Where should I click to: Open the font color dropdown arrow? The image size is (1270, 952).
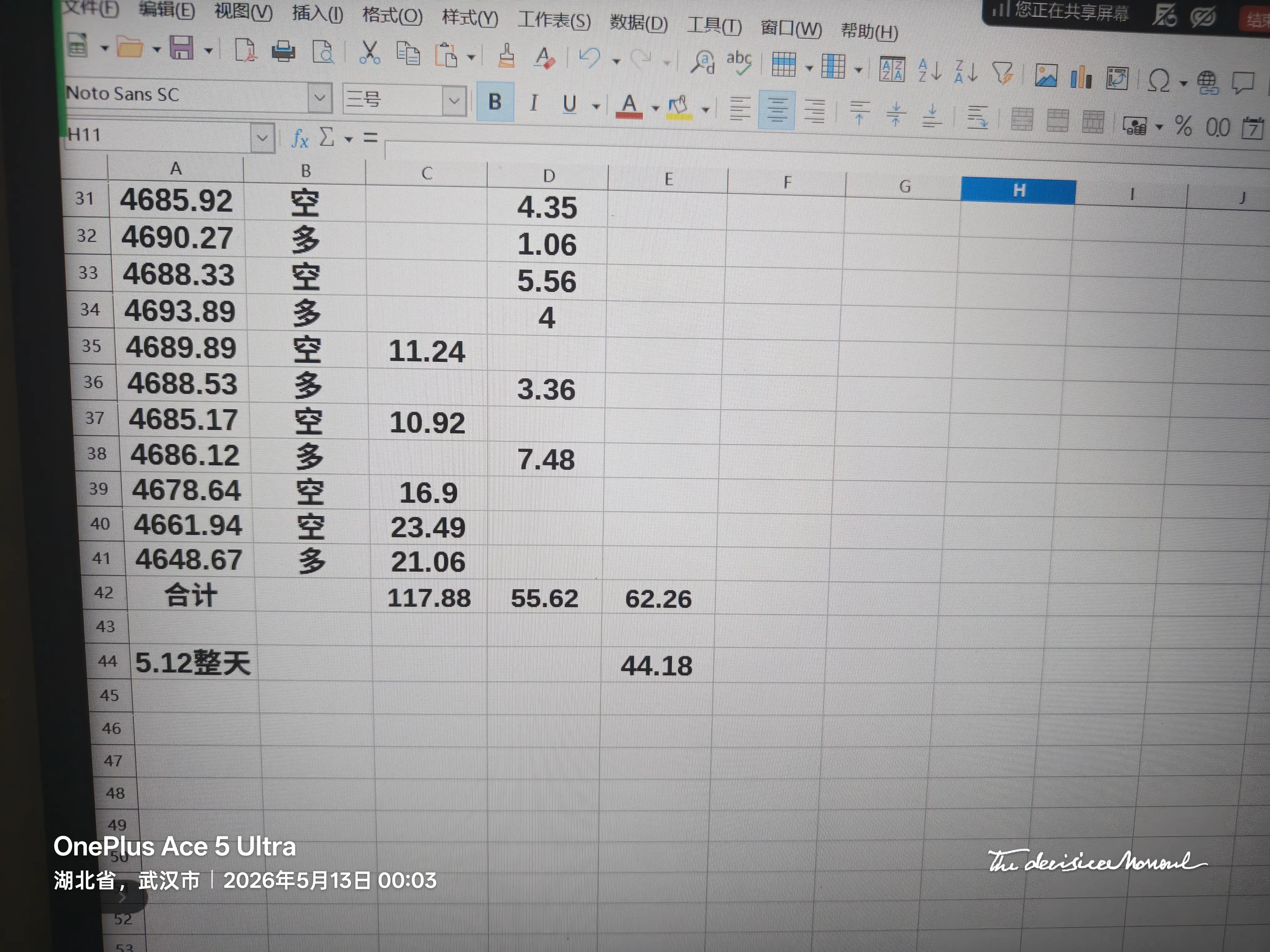coord(655,108)
